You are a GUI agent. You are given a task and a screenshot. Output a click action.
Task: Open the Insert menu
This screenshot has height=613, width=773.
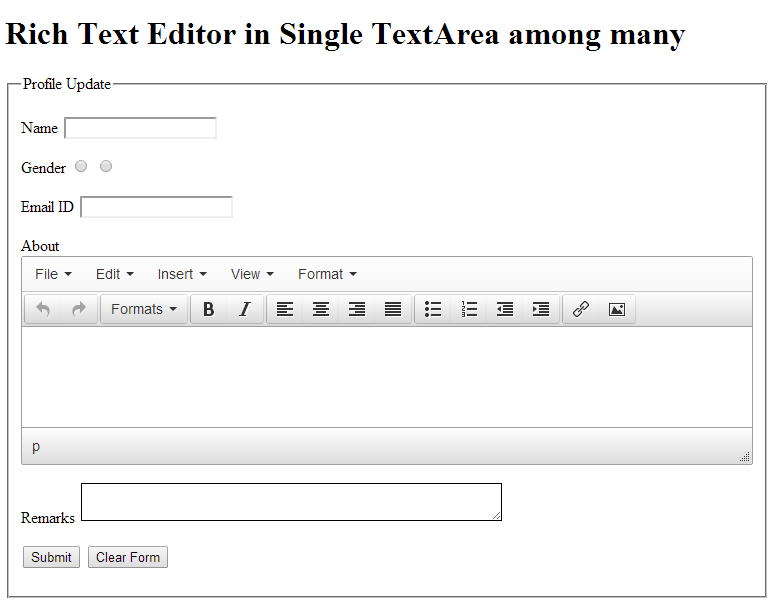[x=182, y=274]
